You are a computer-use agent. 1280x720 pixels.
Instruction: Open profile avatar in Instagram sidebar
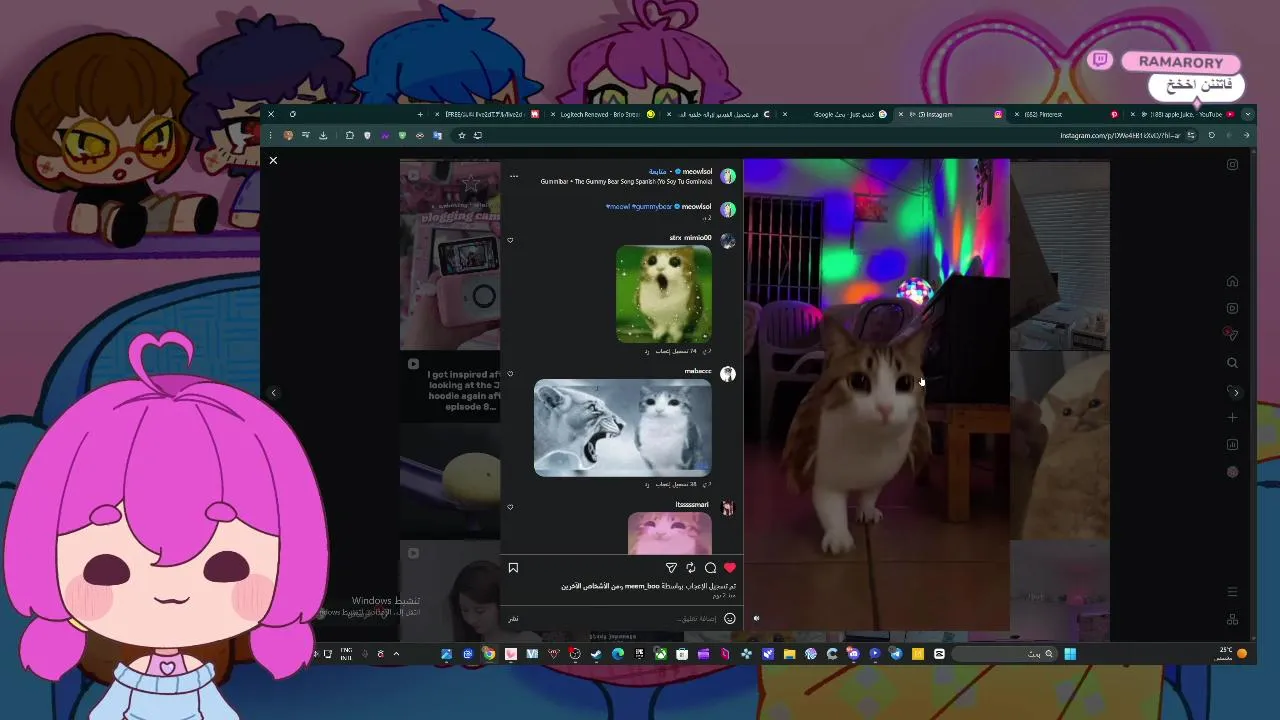click(1232, 472)
